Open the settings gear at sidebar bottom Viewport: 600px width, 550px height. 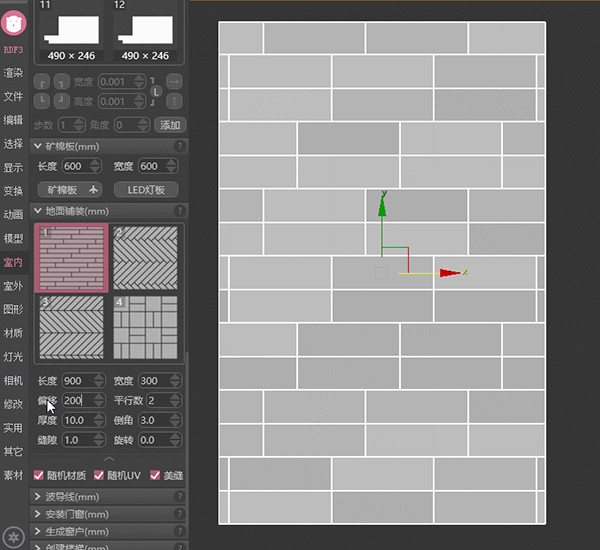(x=14, y=536)
